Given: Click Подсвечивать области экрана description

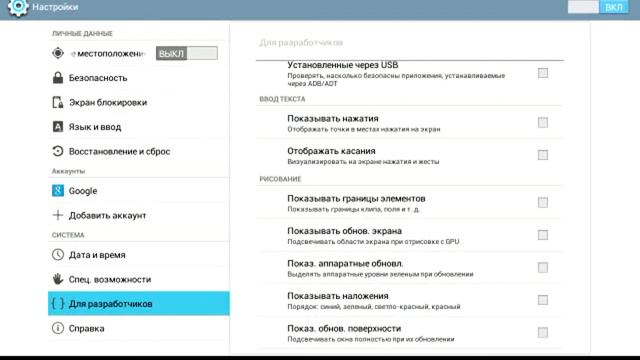Looking at the screenshot, I should (373, 242).
